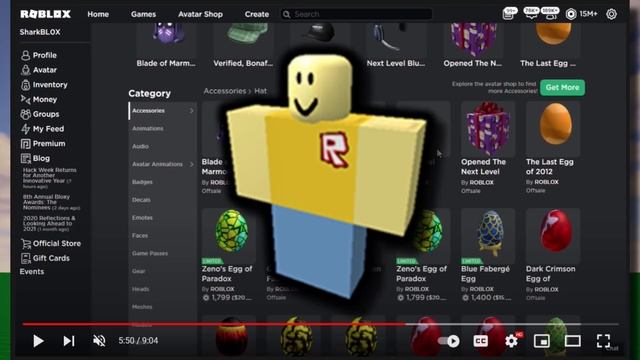Viewport: 640px width, 360px height.
Task: Select the Decals category
Action: coord(141,200)
